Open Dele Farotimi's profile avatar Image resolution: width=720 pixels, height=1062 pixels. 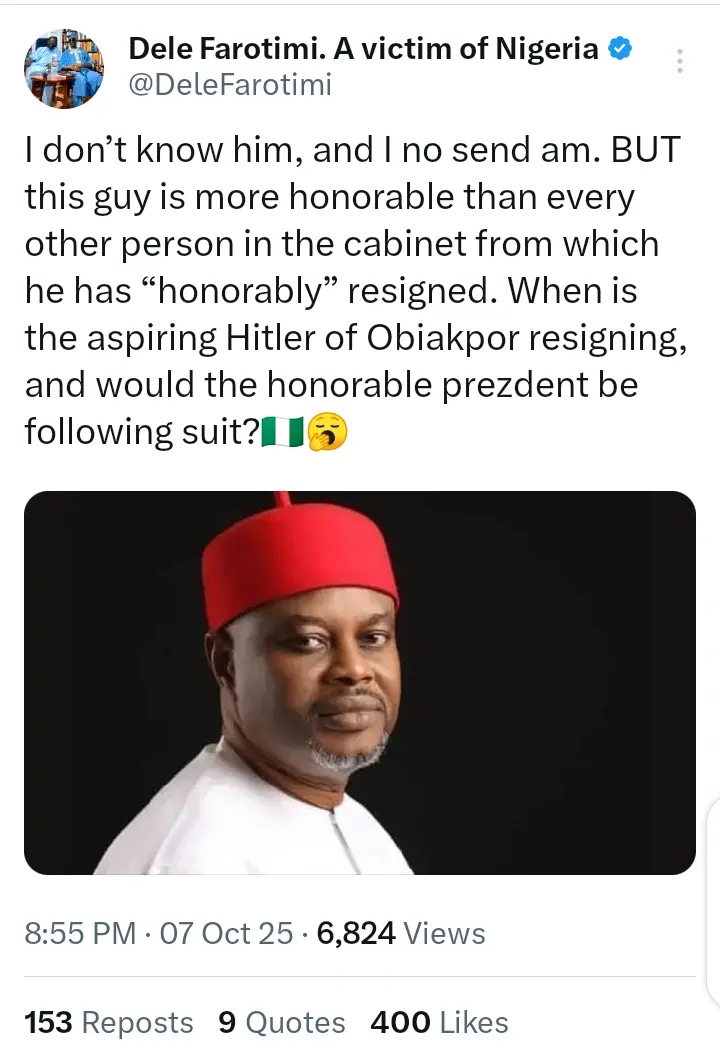pyautogui.click(x=64, y=68)
